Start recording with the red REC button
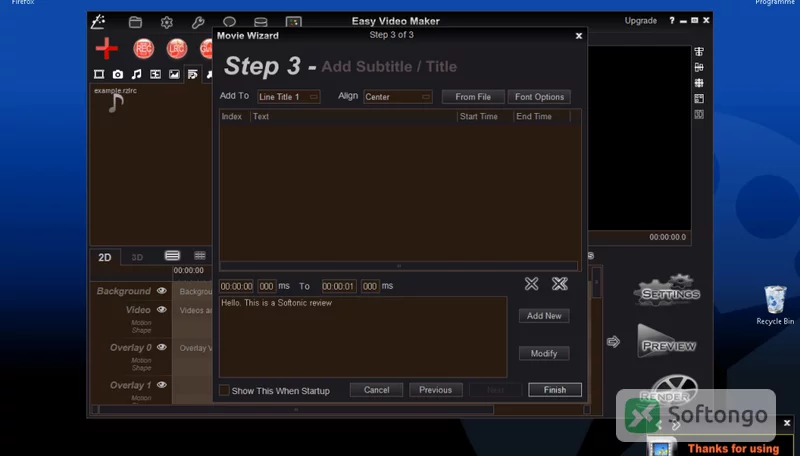Screen dimensions: 800x456 (144, 49)
